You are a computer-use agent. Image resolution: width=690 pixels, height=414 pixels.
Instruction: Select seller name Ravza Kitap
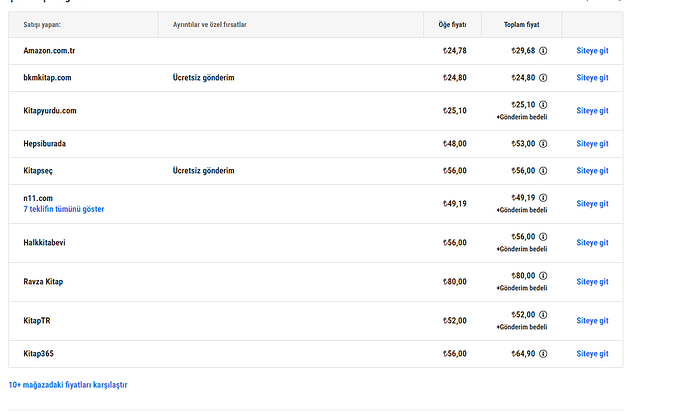coord(43,282)
